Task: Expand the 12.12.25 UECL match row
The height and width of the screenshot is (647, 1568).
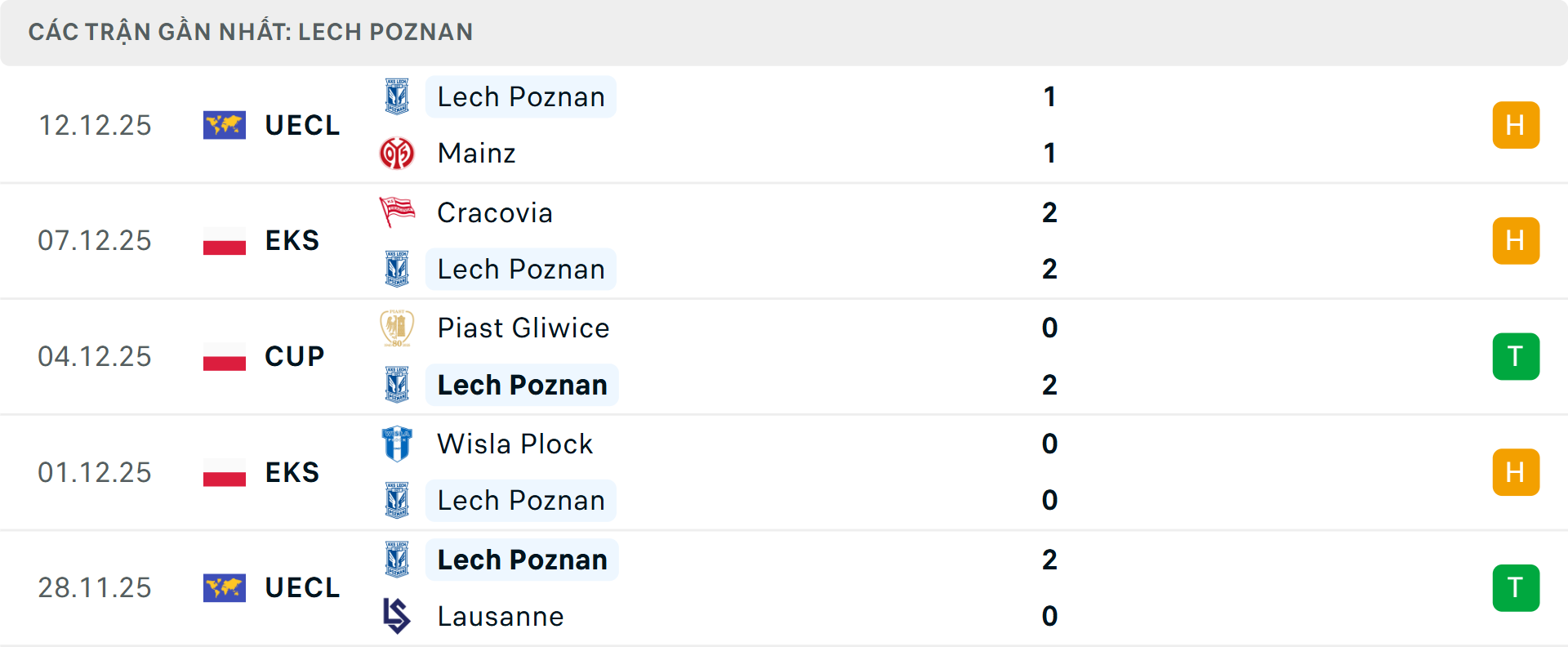Action: click(784, 125)
